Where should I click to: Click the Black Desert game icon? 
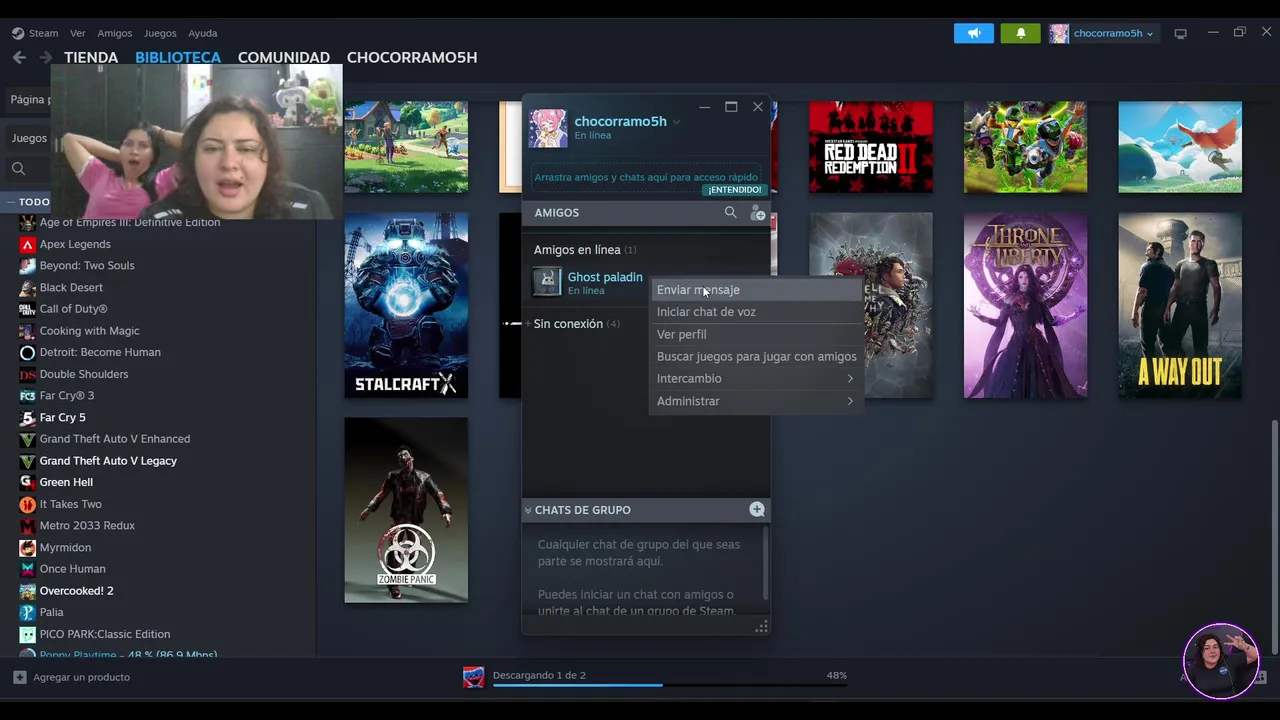point(27,287)
